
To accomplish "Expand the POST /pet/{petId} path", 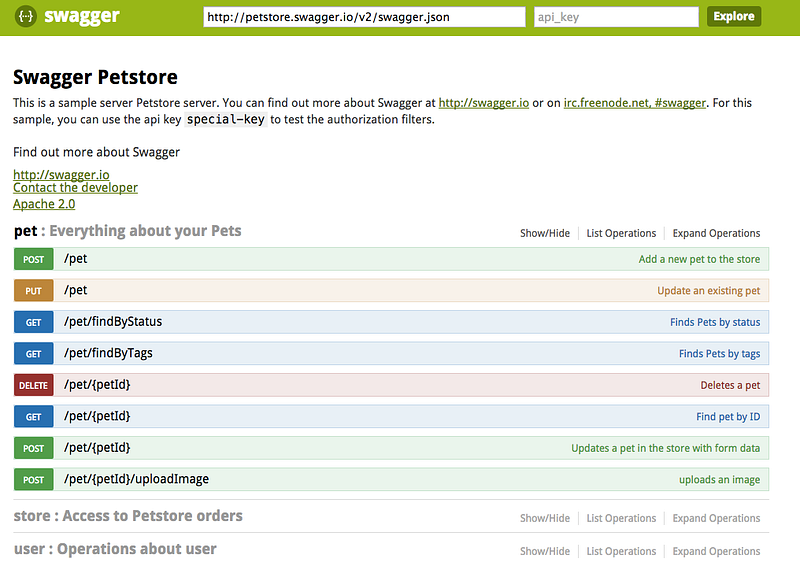I will click(x=97, y=448).
